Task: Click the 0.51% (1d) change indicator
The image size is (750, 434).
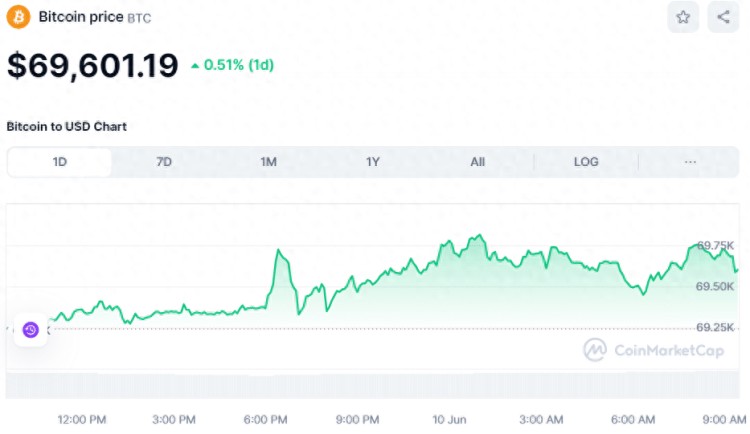Action: pos(232,65)
